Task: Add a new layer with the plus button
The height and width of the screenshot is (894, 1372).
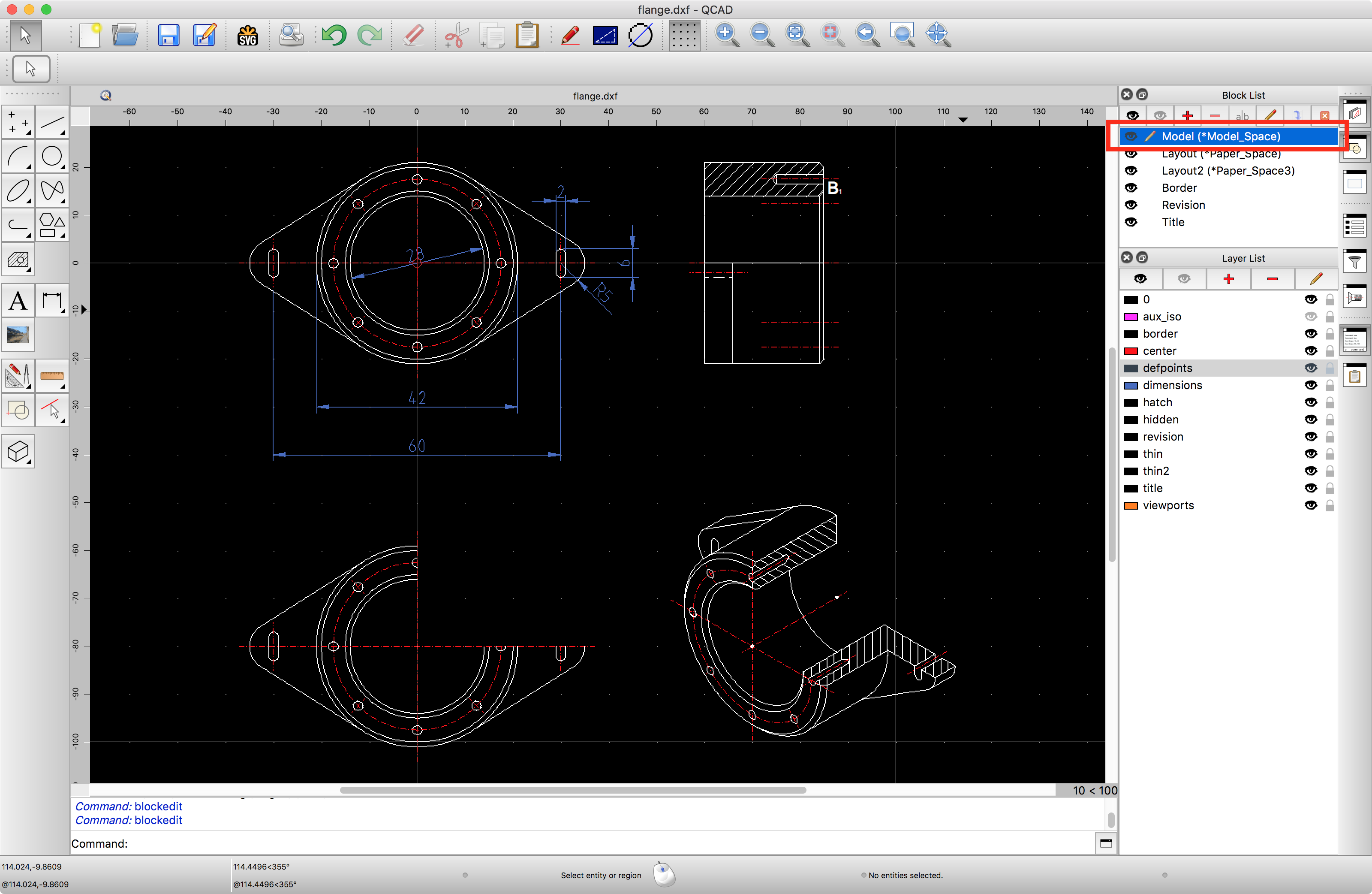Action: tap(1228, 278)
